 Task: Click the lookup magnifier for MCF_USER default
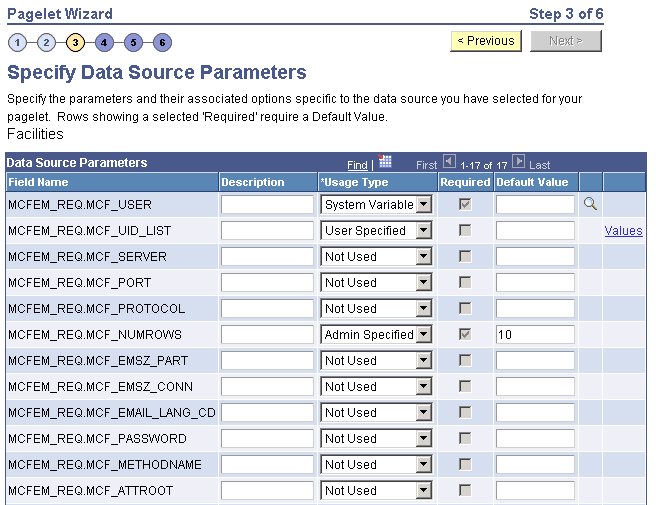click(x=590, y=204)
